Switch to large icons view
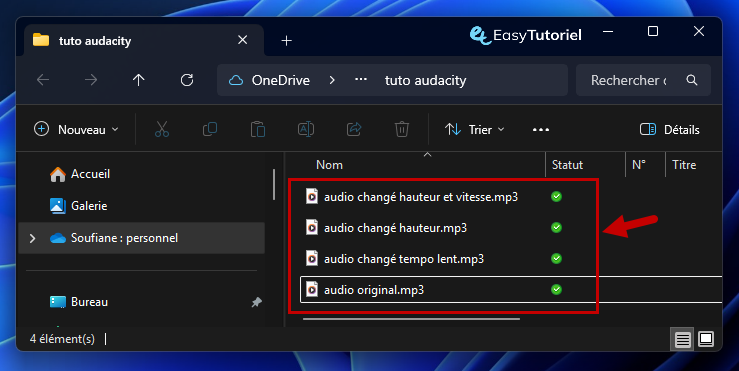The image size is (739, 371). (x=706, y=339)
